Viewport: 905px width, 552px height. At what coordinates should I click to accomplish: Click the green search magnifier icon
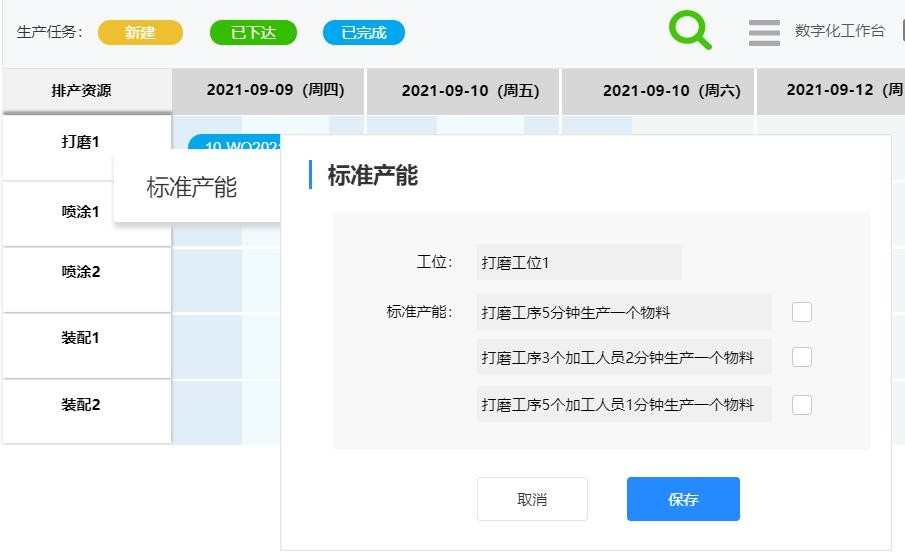[689, 30]
